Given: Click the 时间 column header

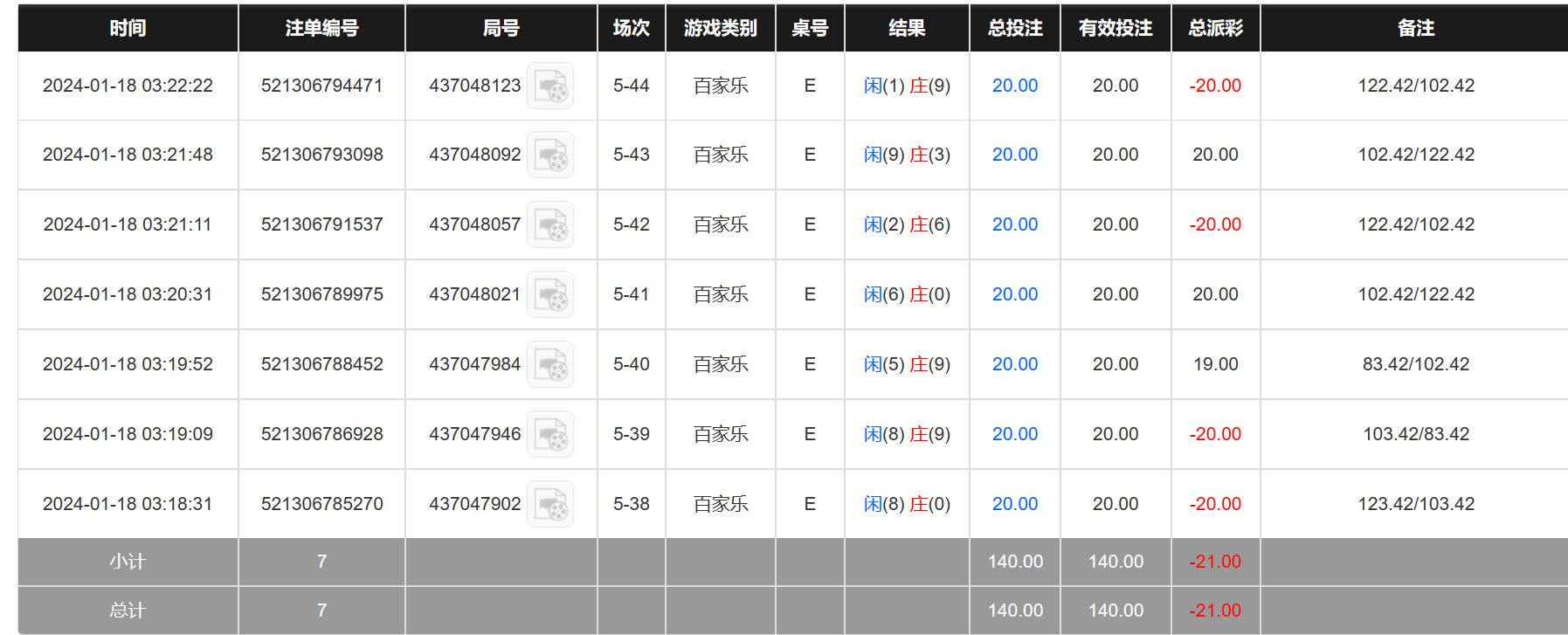Looking at the screenshot, I should click(128, 28).
